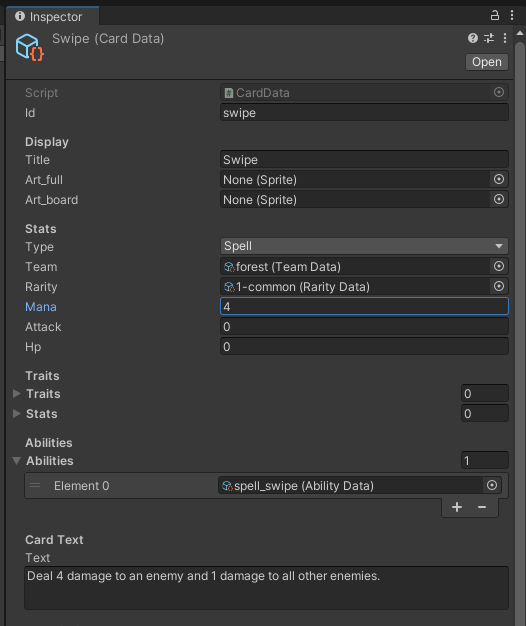Viewport: 526px width, 626px height.
Task: Expand the Stats array foldout
Action: [x=16, y=414]
